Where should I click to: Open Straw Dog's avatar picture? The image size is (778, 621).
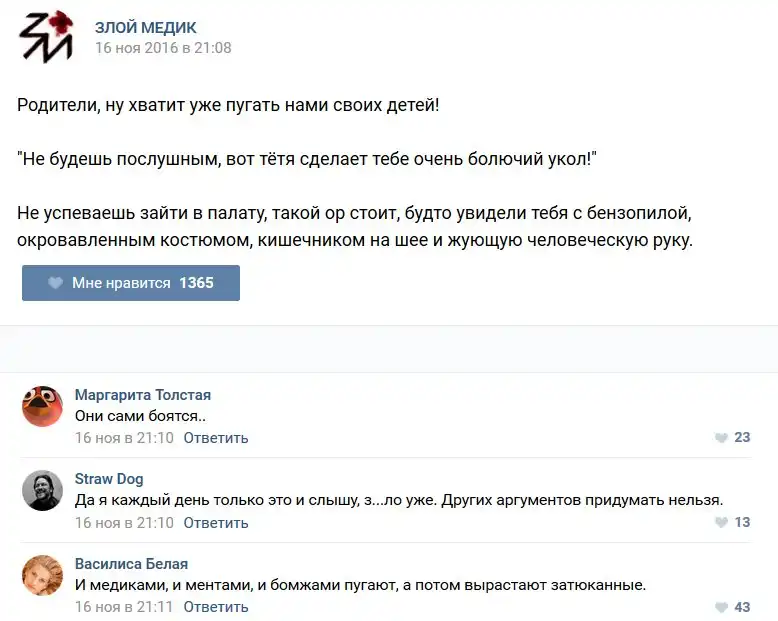[x=42, y=491]
